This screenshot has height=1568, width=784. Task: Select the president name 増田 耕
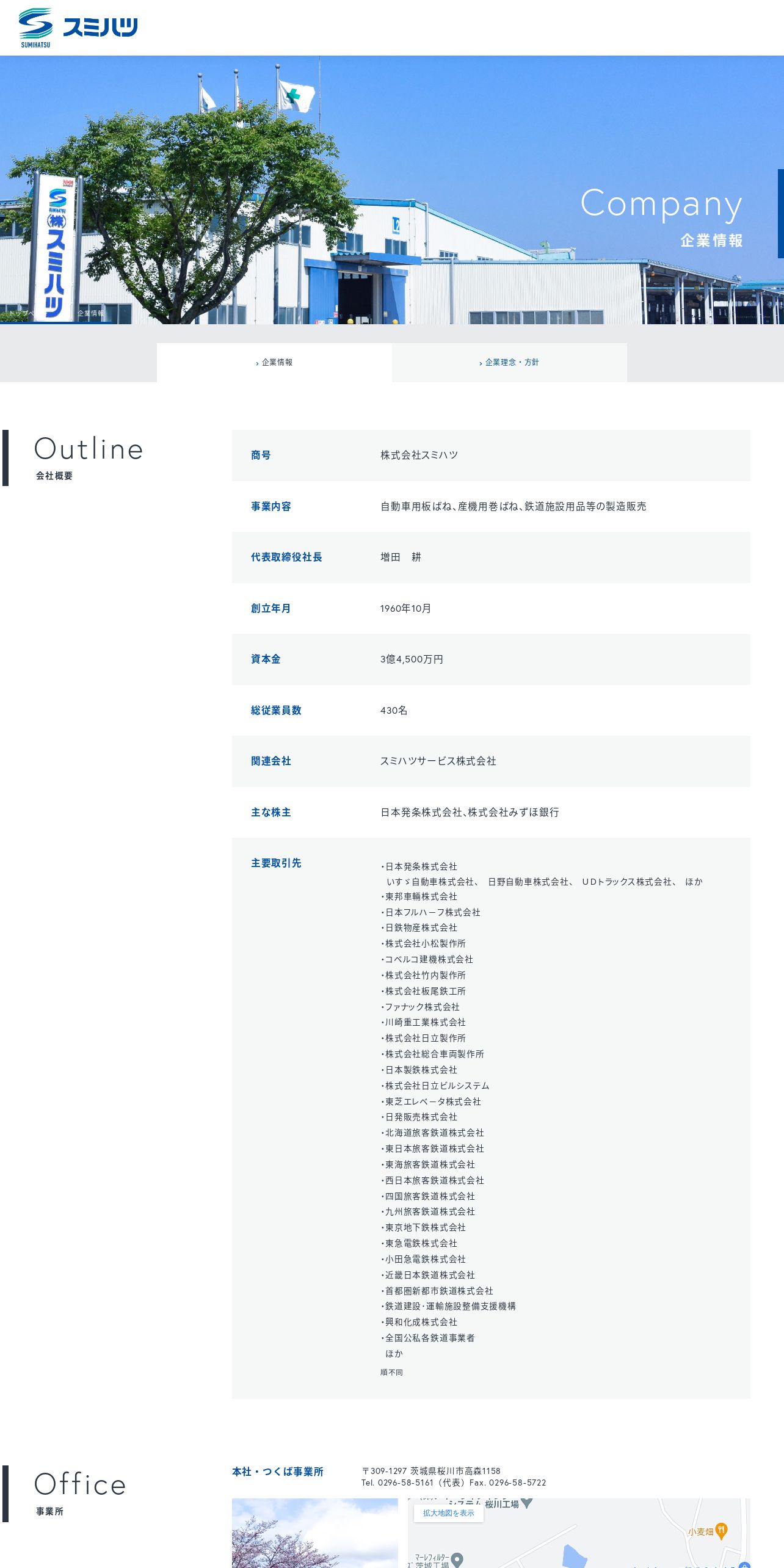[401, 557]
